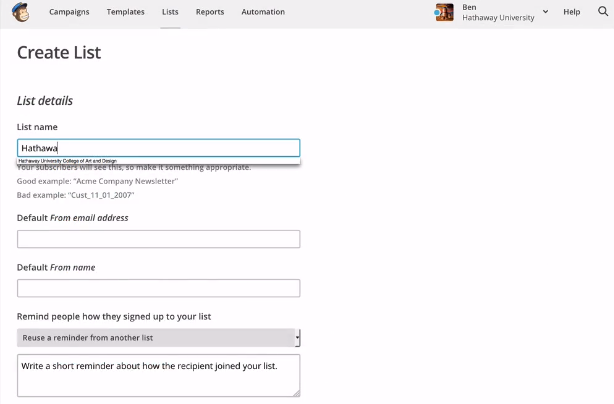
Task: Click the Create List page heading
Action: [x=59, y=53]
